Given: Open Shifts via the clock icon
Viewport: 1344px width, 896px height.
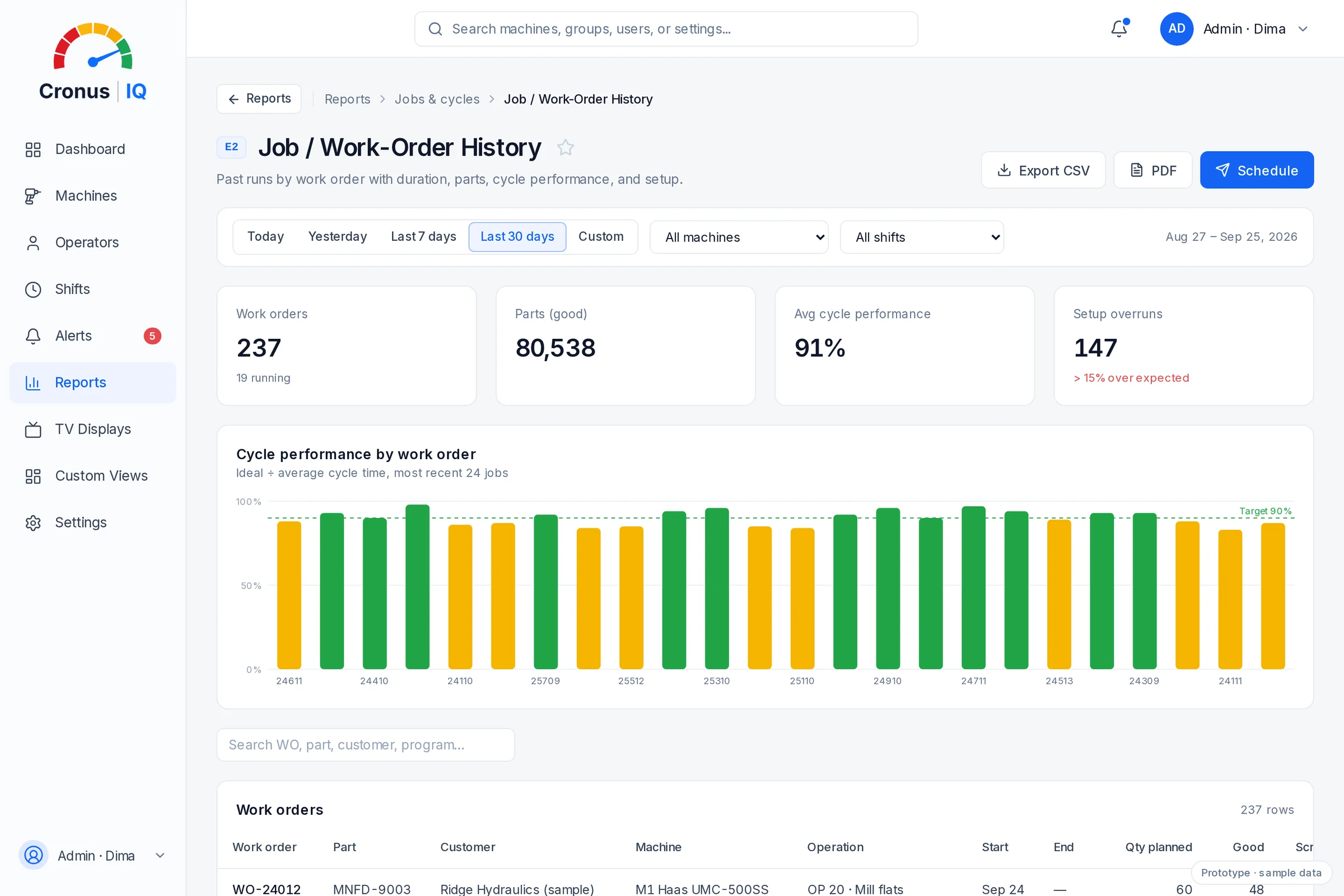Looking at the screenshot, I should pyautogui.click(x=33, y=289).
